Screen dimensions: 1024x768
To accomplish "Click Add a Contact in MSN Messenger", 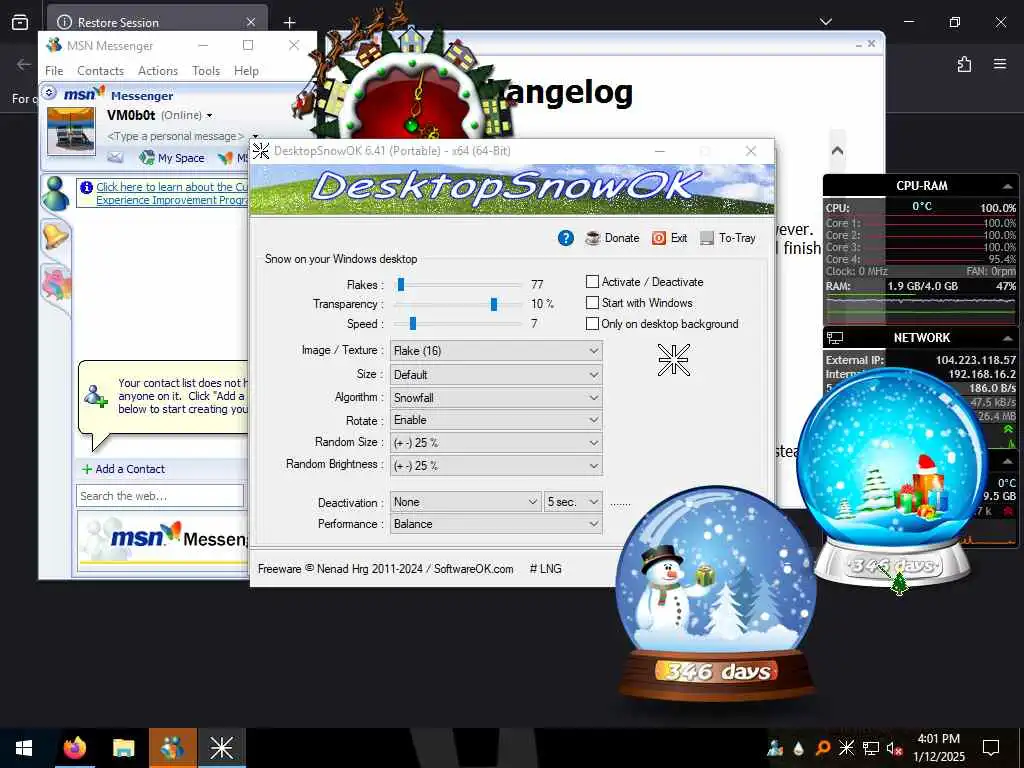I will pos(123,469).
